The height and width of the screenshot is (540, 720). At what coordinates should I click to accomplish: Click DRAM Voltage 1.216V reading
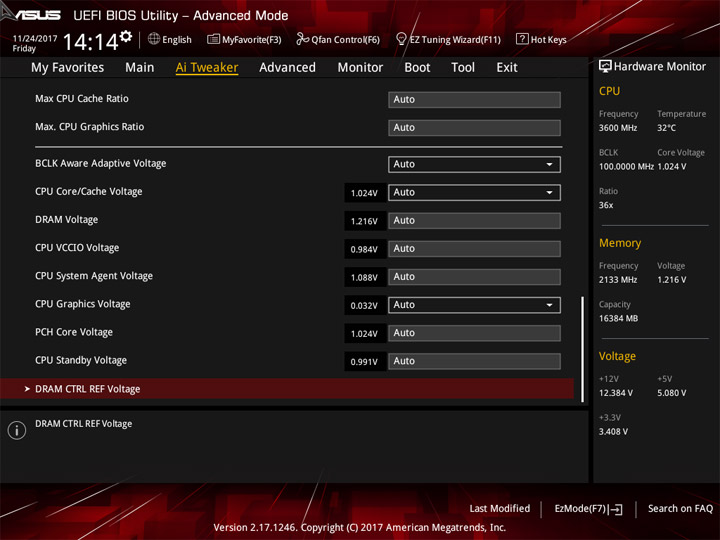click(365, 221)
